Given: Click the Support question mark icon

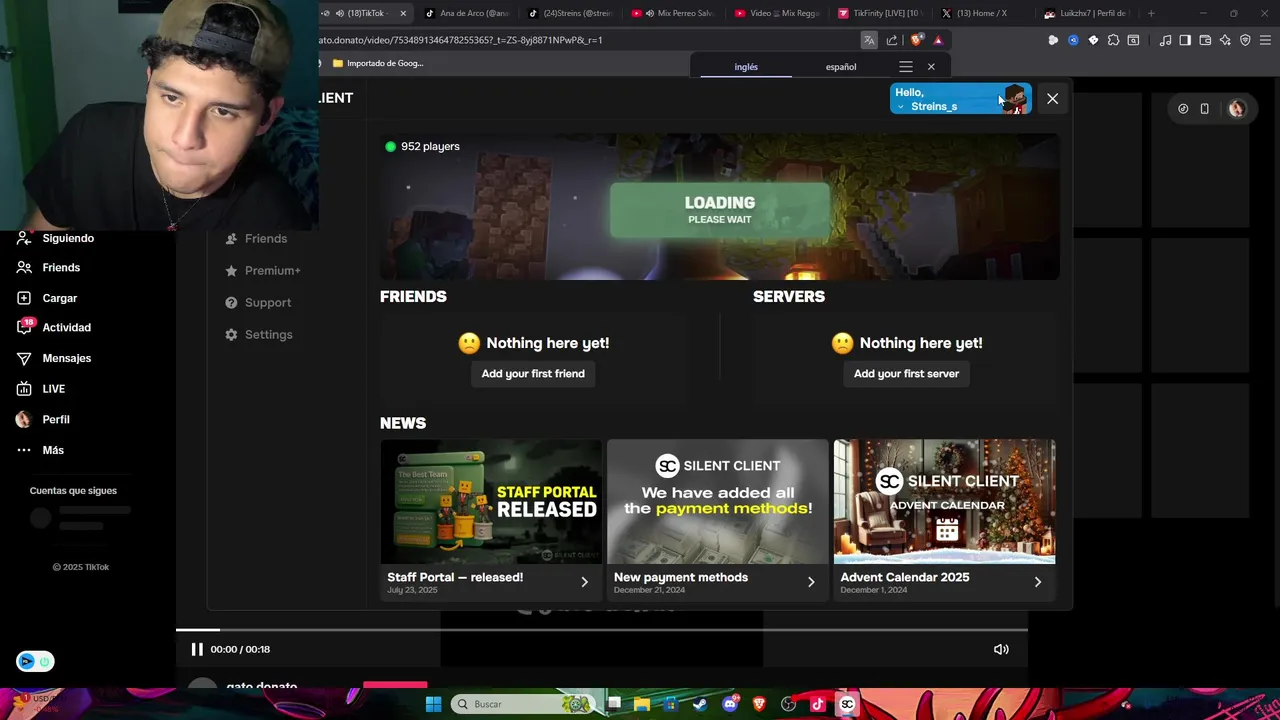Looking at the screenshot, I should [231, 303].
